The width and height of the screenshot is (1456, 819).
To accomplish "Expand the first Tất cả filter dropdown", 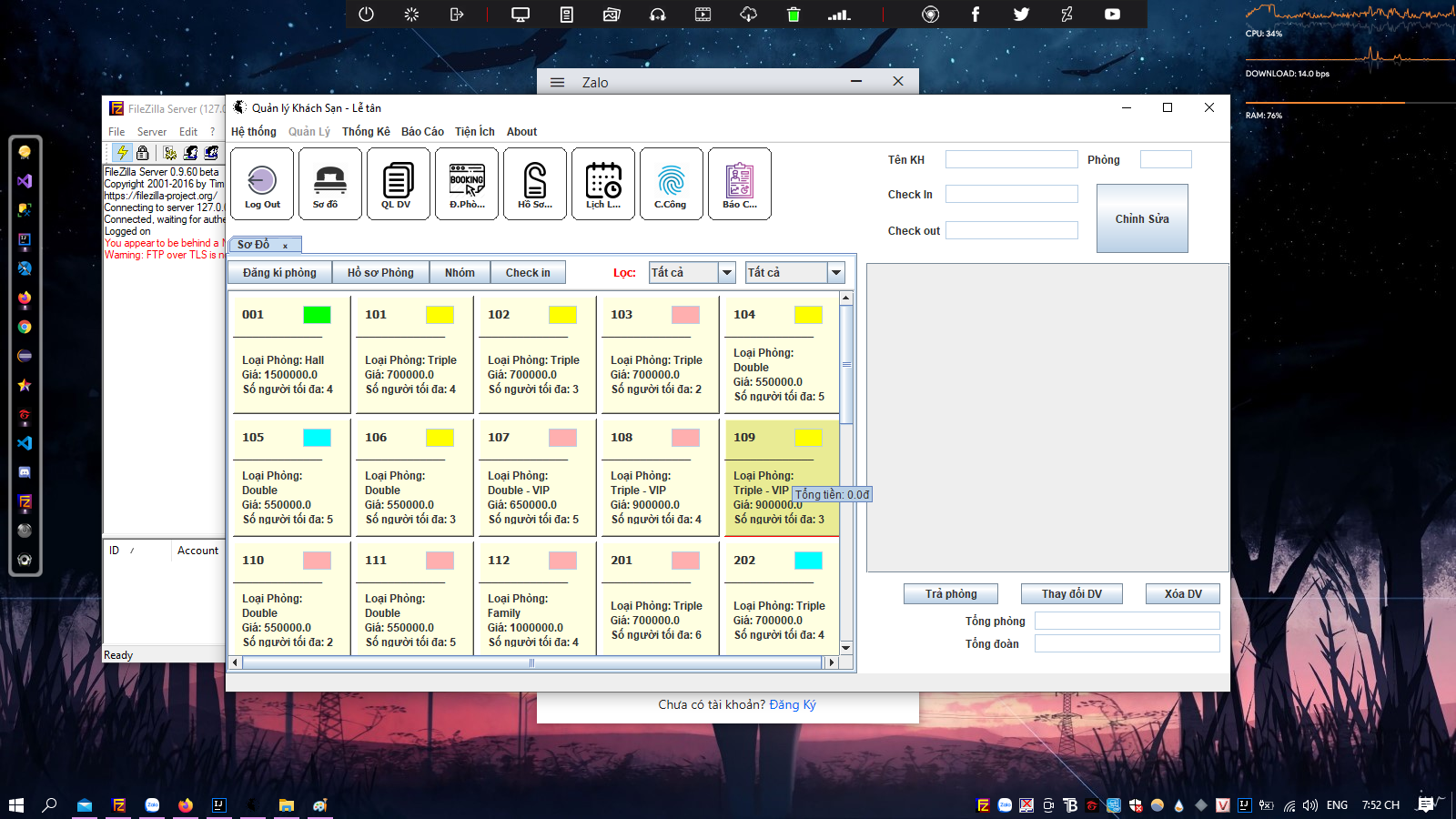I will point(726,272).
